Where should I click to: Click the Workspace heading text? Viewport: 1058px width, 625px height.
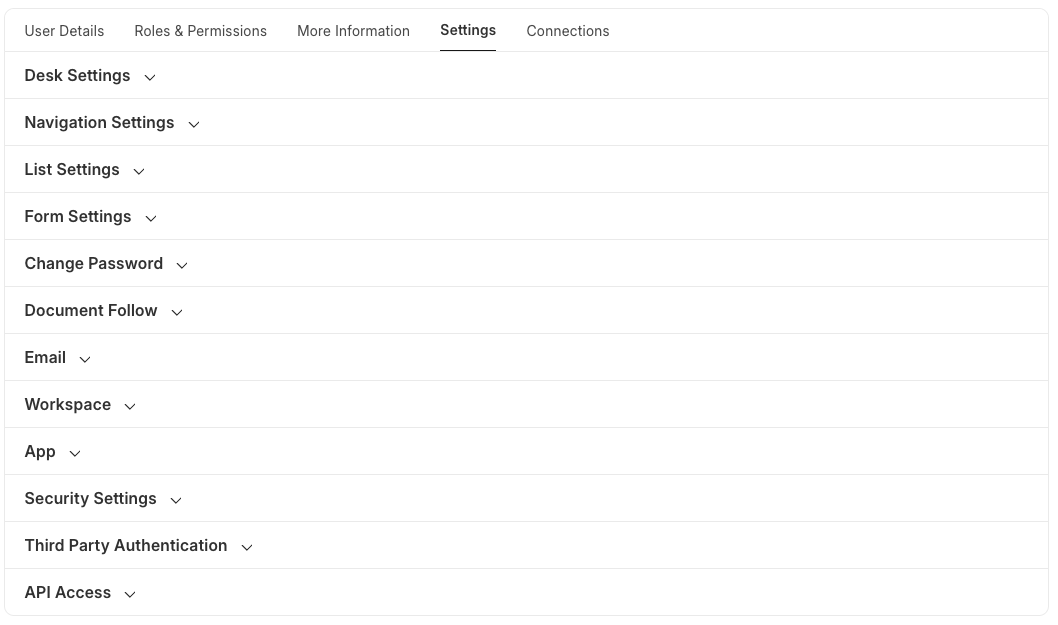coord(68,404)
